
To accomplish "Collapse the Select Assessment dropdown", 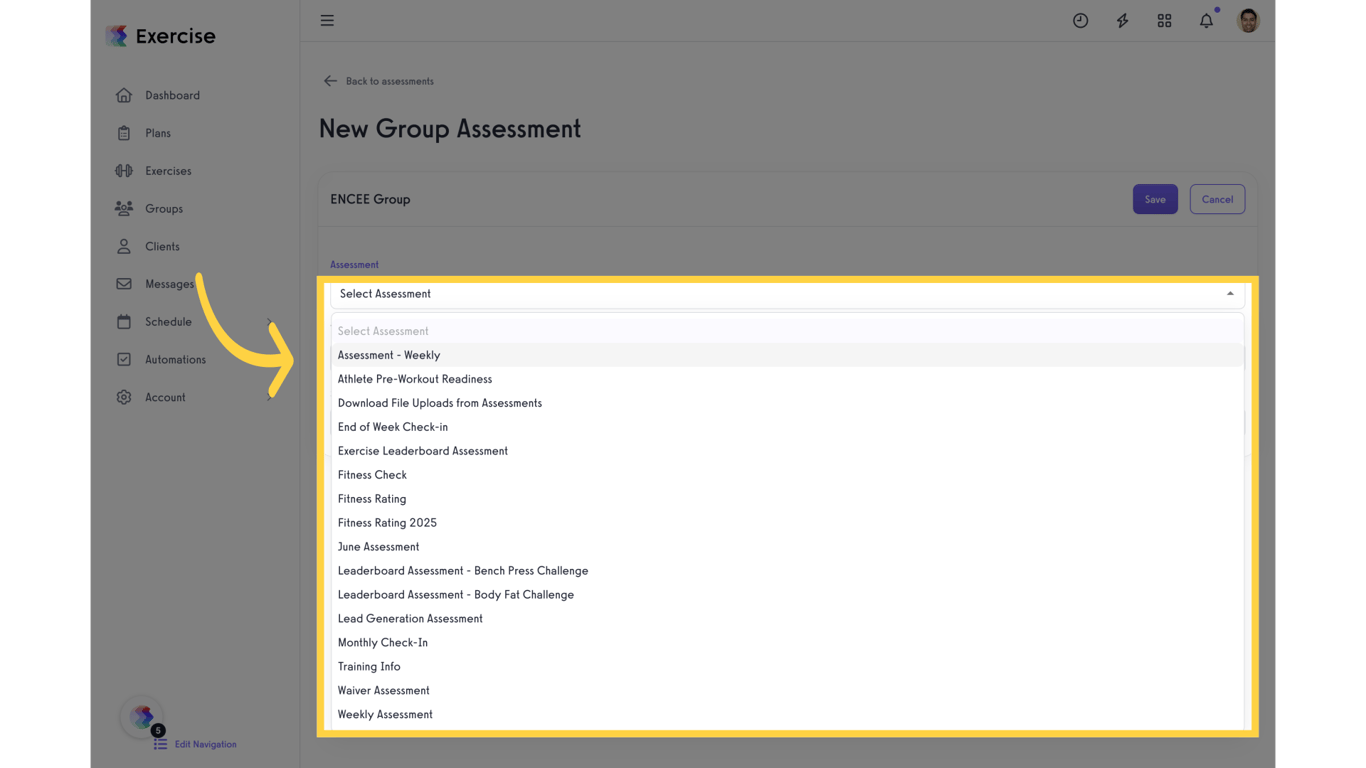I will tap(1229, 293).
